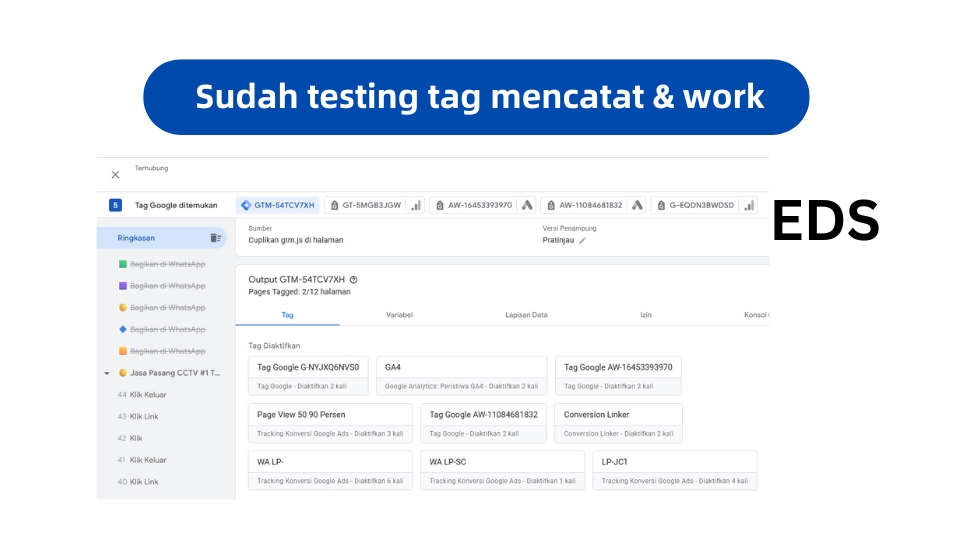Click the Google Ads icon after AW-11084681832
The height and width of the screenshot is (540, 960).
637,205
